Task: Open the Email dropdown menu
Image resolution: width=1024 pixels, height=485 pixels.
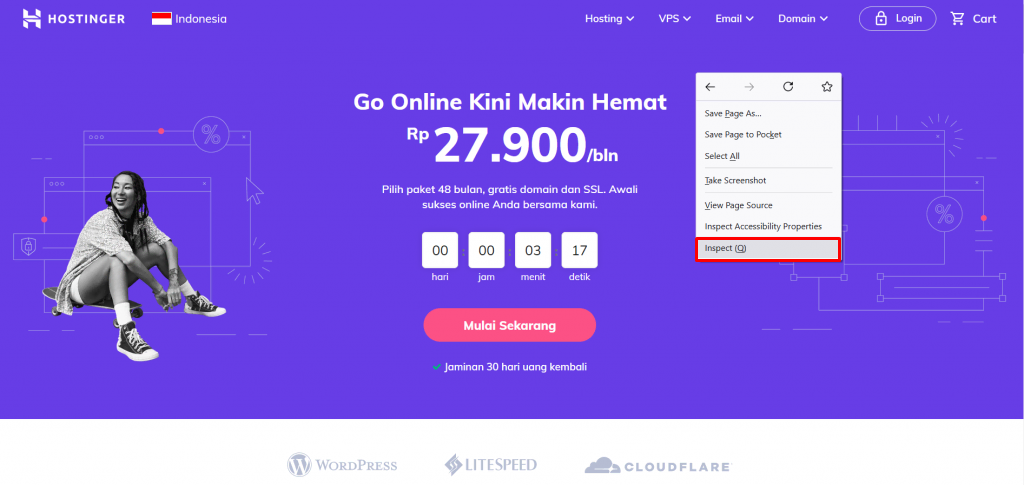Action: pos(735,19)
